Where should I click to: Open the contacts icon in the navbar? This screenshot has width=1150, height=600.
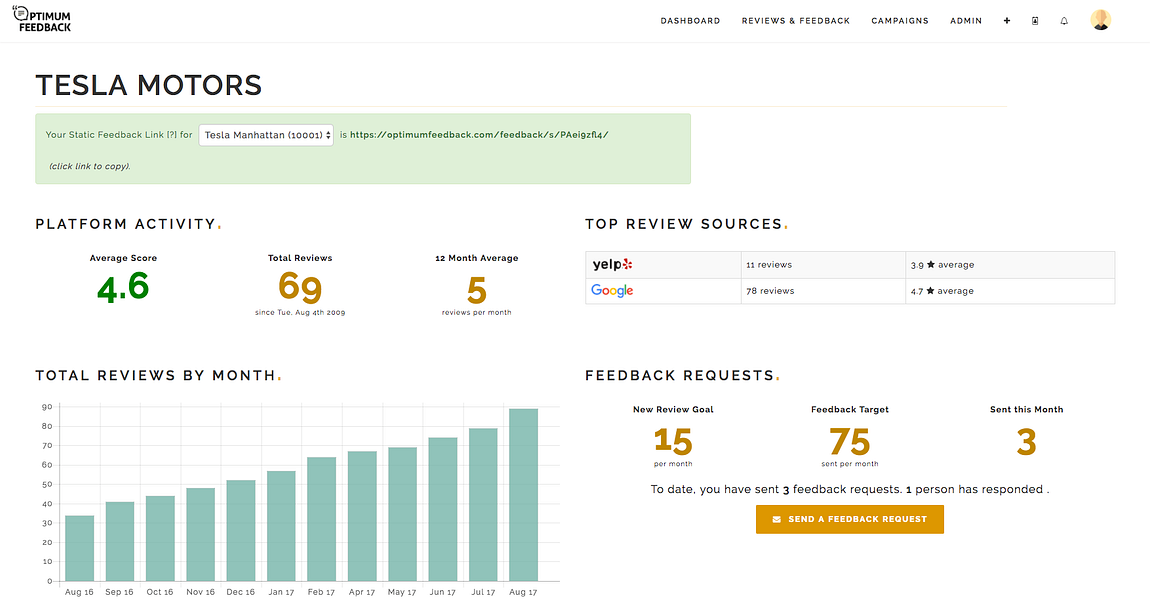click(1035, 20)
